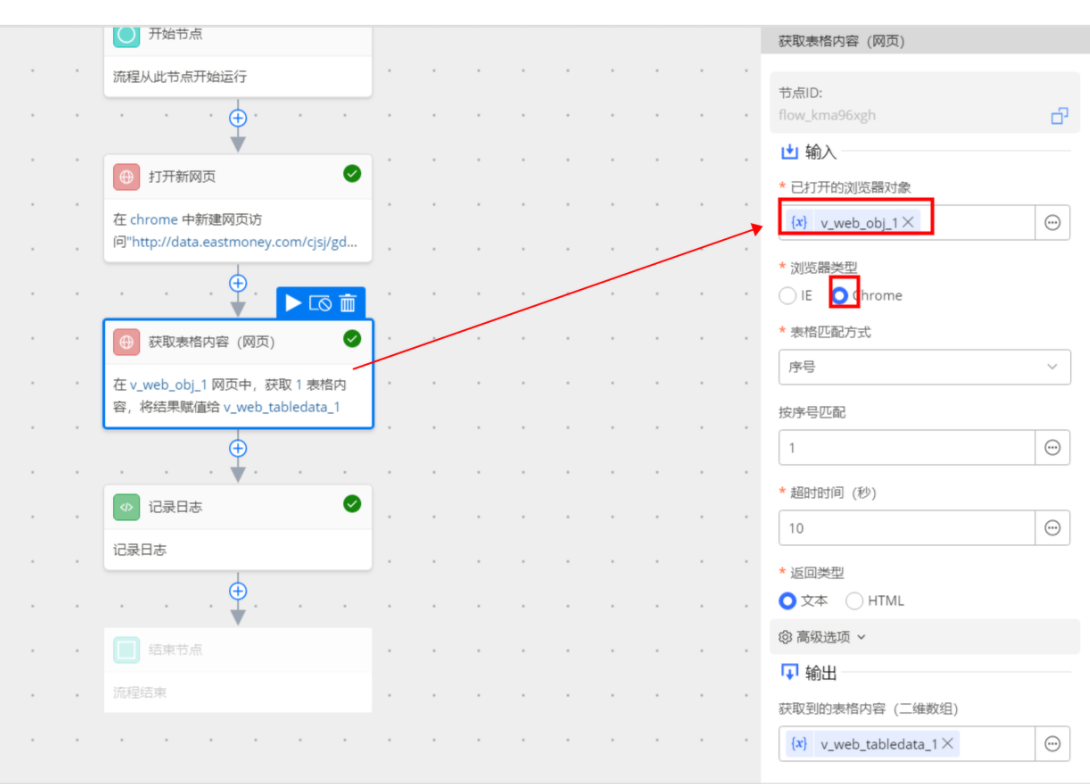Click the output table content variable field
Screen dimensions: 1090x784
coord(906,744)
